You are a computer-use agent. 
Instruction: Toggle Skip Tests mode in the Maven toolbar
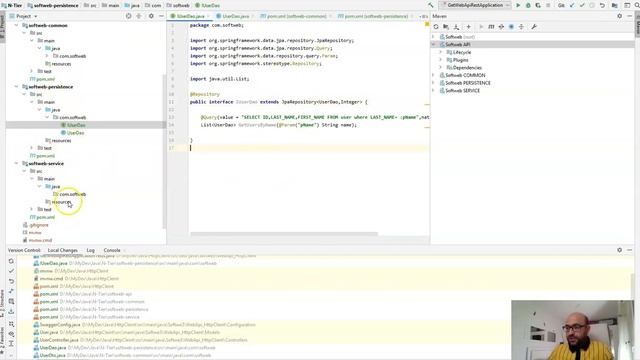(x=511, y=27)
